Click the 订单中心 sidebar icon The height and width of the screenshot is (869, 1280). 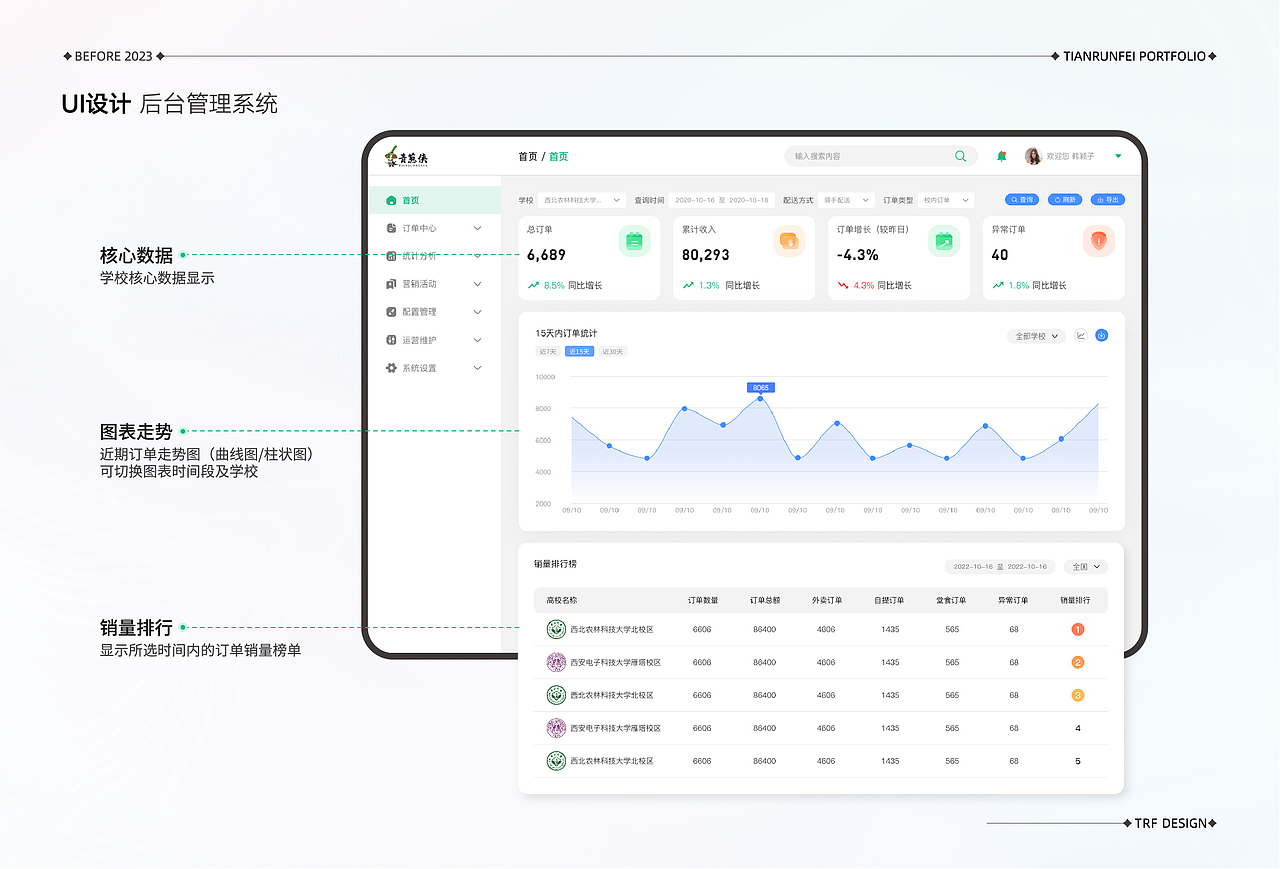391,228
